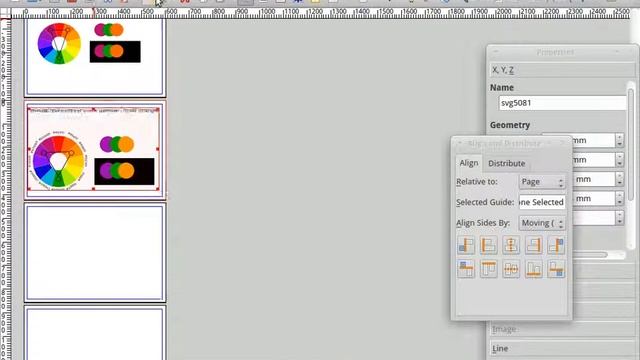Align tops to bottom of anchor
Viewport: 640px width, 360px height.
click(x=556, y=269)
